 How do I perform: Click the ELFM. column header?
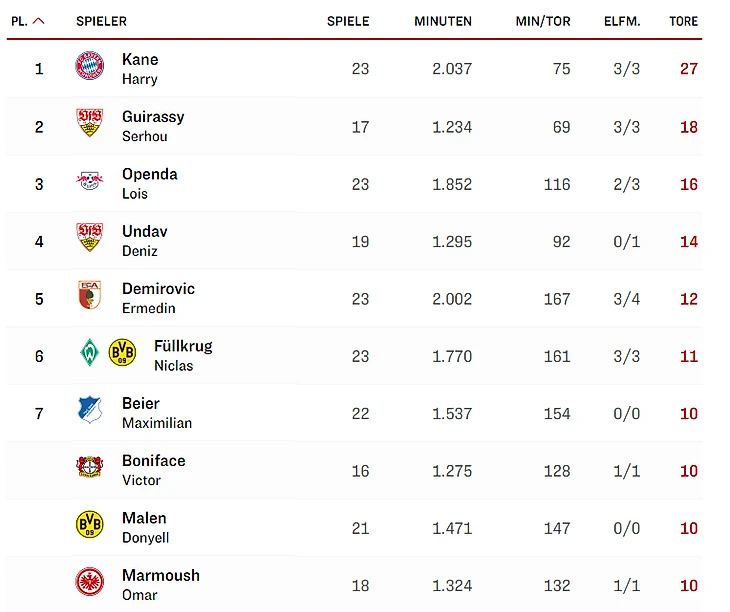click(622, 21)
